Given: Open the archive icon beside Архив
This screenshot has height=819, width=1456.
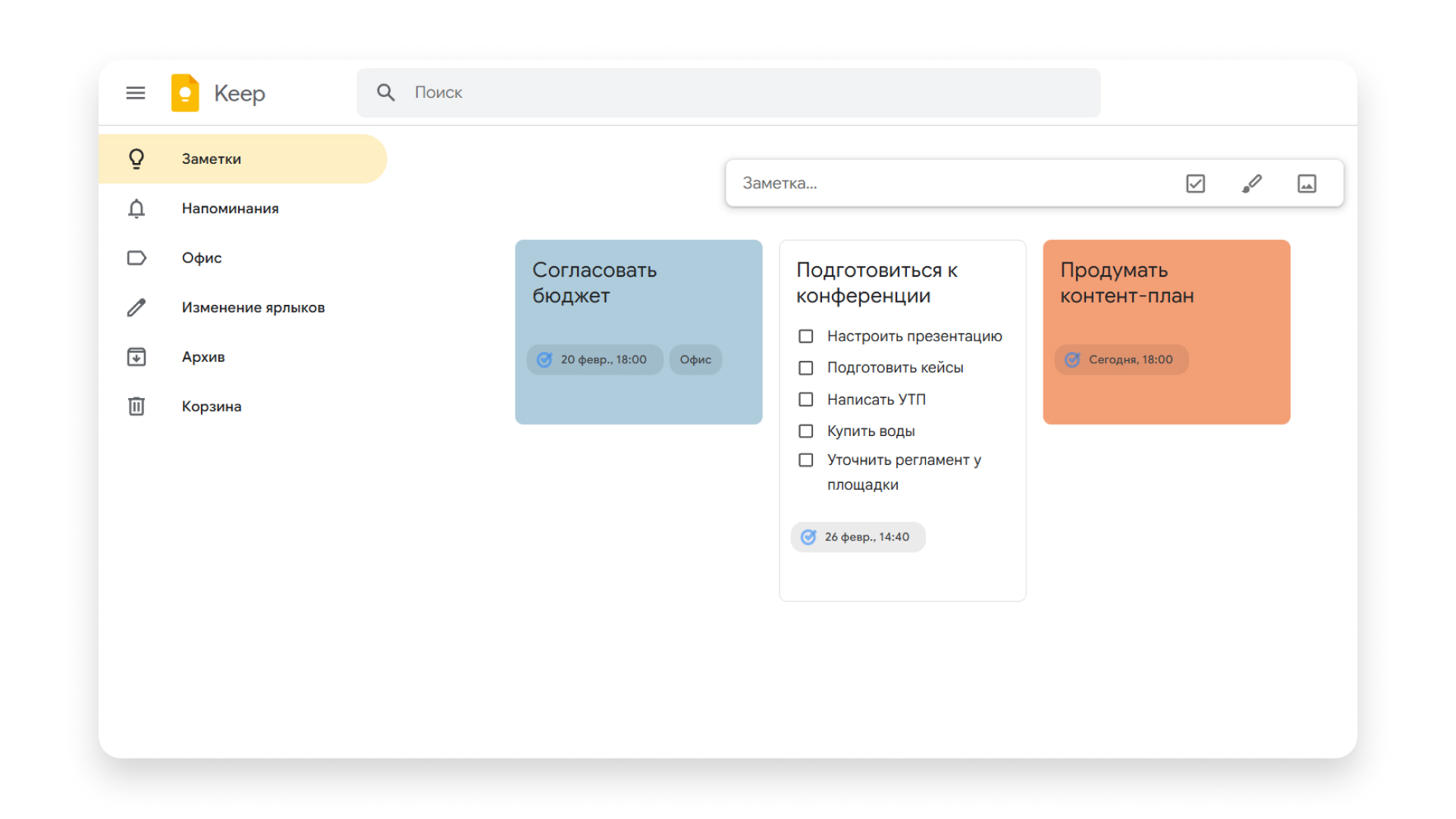Looking at the screenshot, I should (136, 356).
